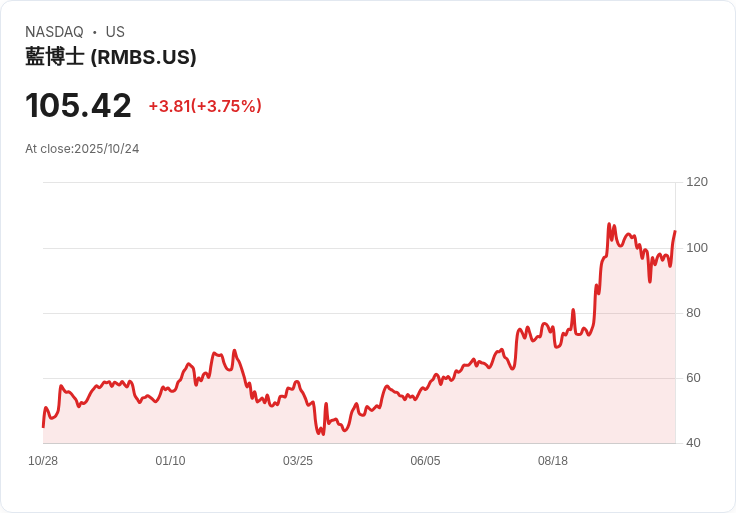The height and width of the screenshot is (513, 736).
Task: Select the 10/28 date on the x-axis
Action: (43, 461)
